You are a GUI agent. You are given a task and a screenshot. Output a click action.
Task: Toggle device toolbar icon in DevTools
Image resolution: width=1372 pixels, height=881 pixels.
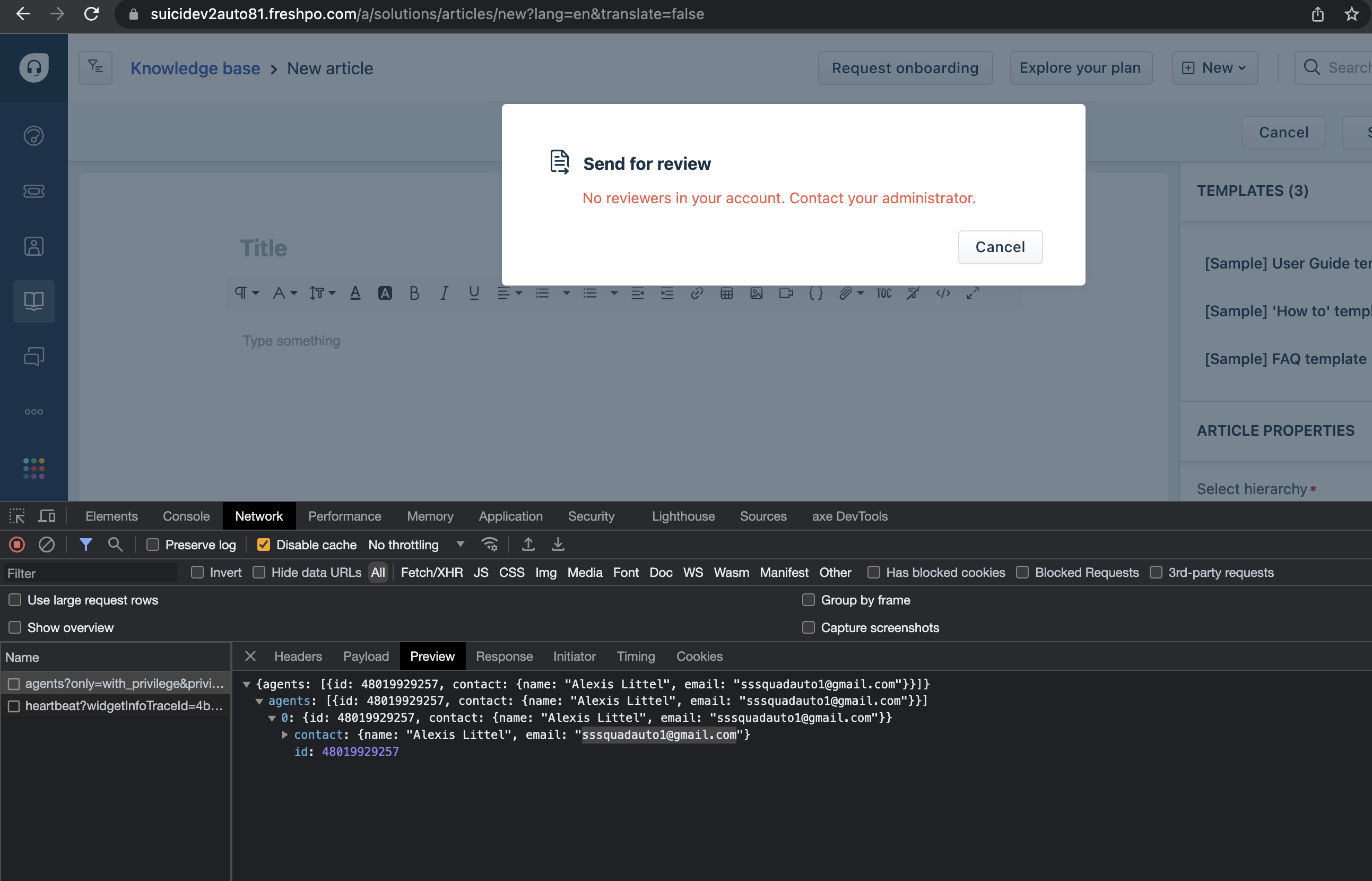tap(47, 516)
